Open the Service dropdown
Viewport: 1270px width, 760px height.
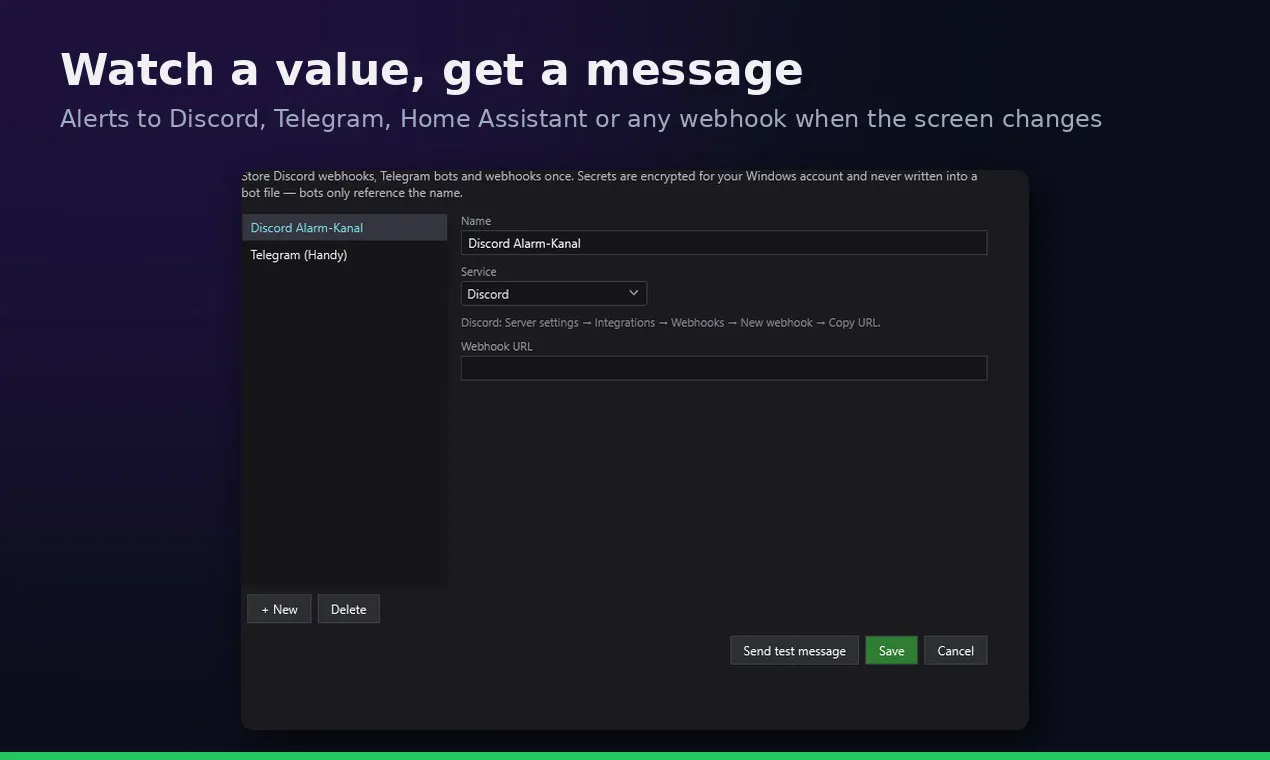(554, 294)
